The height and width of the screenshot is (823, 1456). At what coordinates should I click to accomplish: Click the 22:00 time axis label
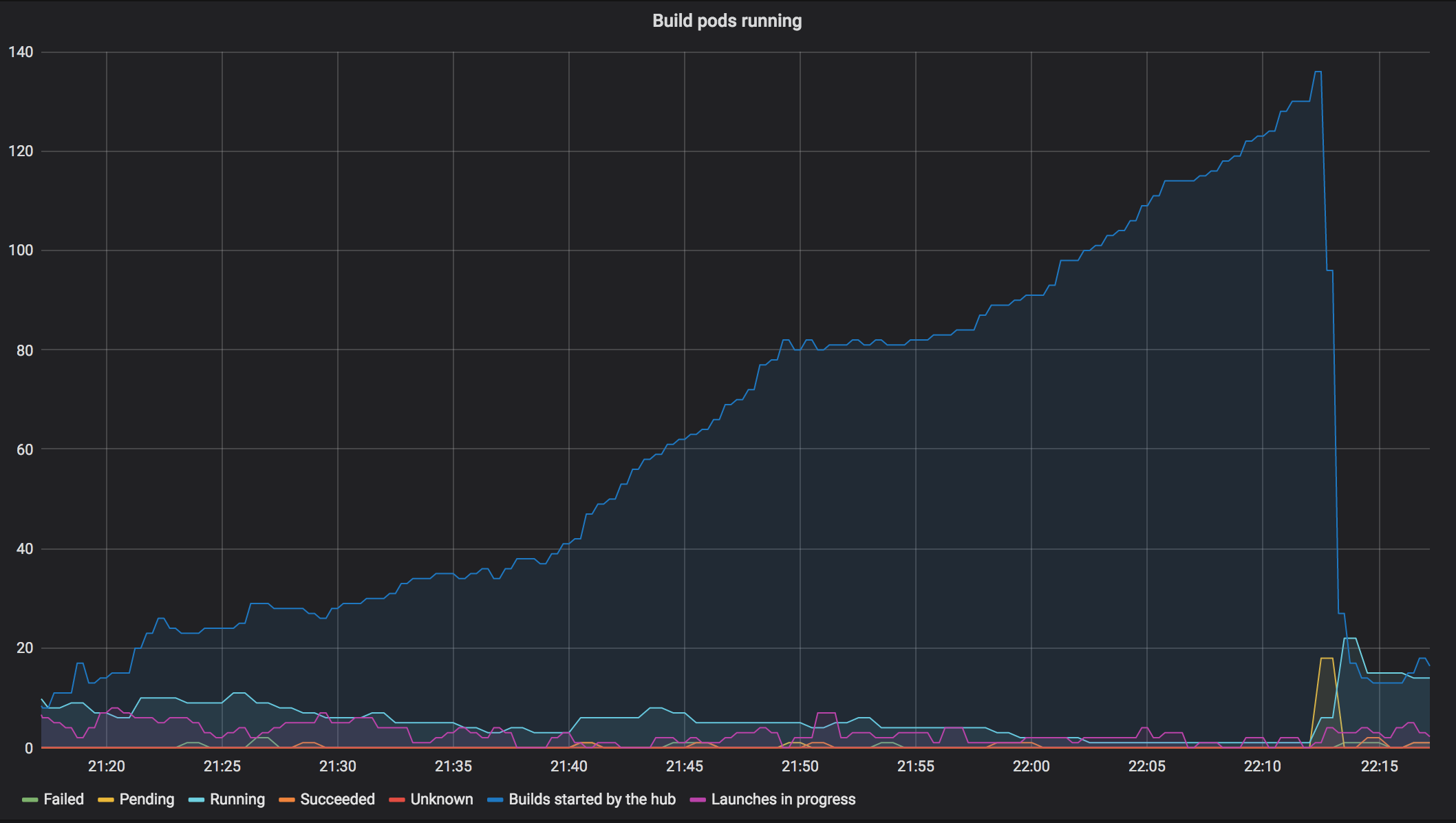[1031, 766]
